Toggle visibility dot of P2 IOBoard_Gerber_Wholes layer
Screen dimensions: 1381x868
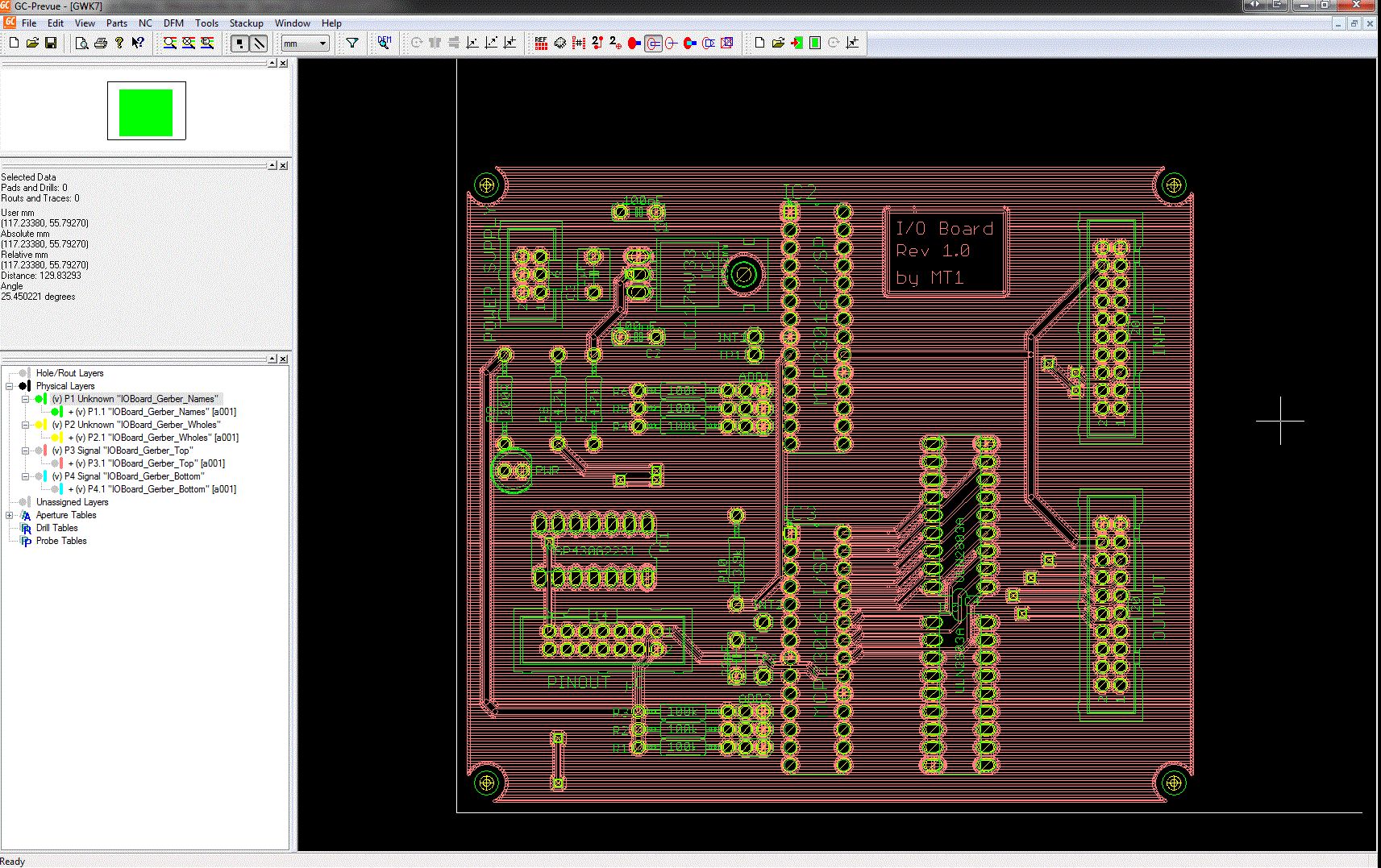(x=38, y=425)
